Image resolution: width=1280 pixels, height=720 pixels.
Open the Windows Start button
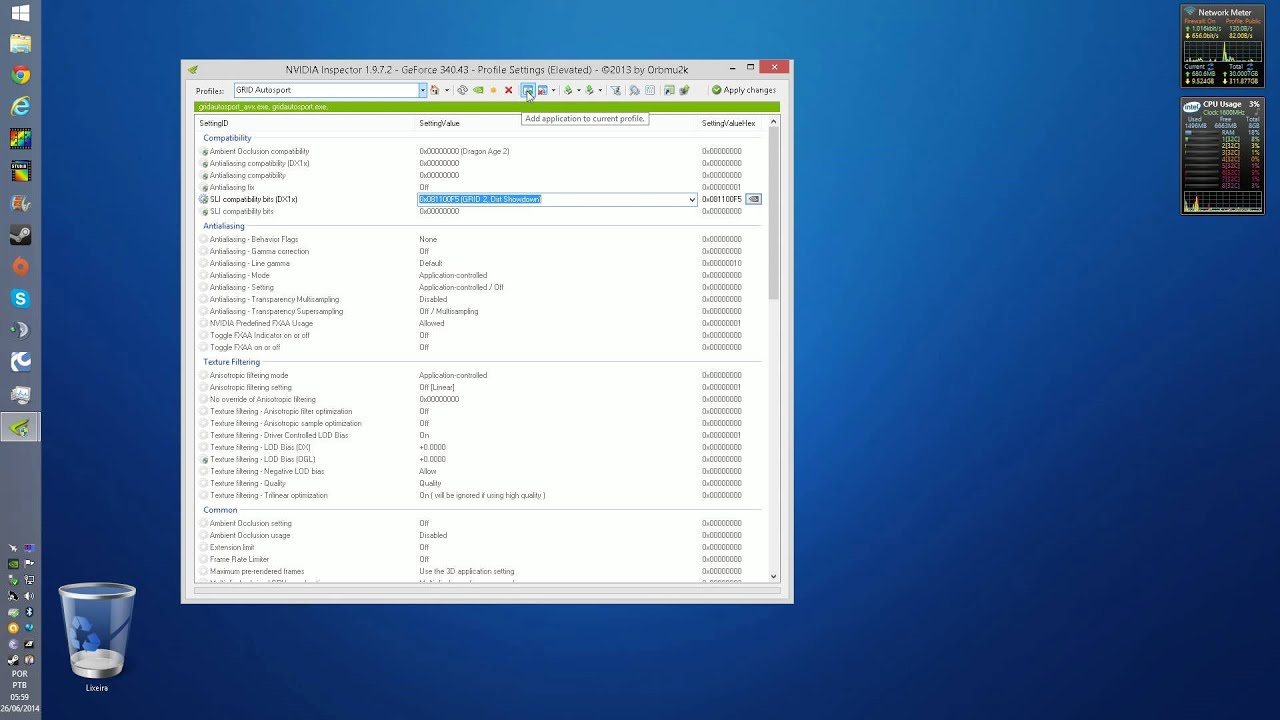point(20,14)
